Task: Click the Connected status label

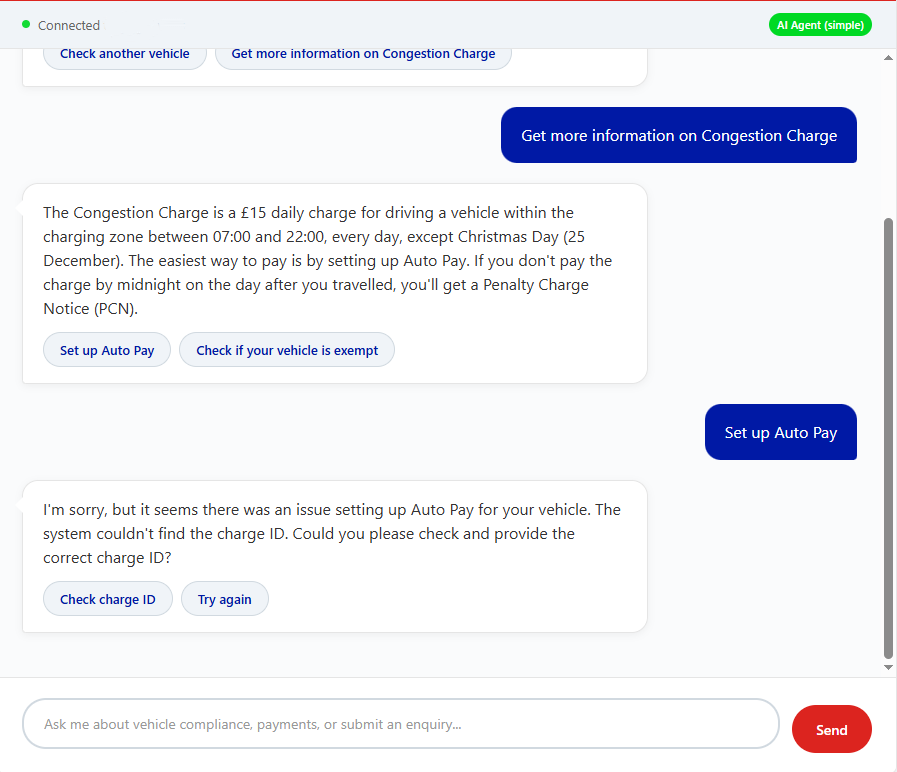Action: tap(69, 25)
